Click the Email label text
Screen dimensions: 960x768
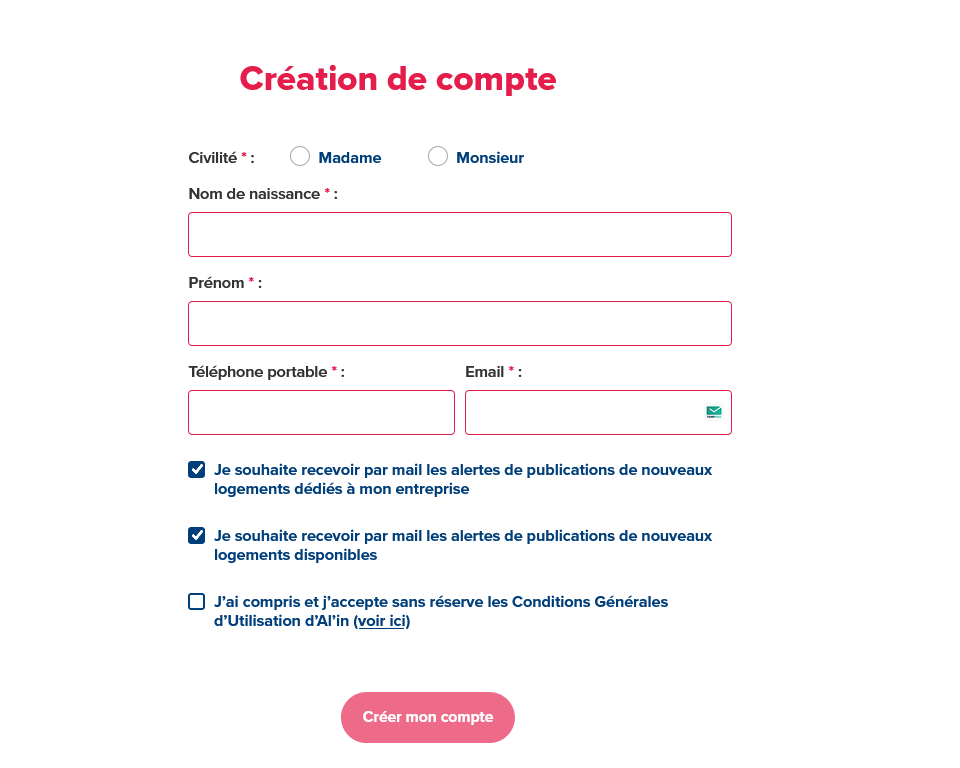tap(484, 371)
